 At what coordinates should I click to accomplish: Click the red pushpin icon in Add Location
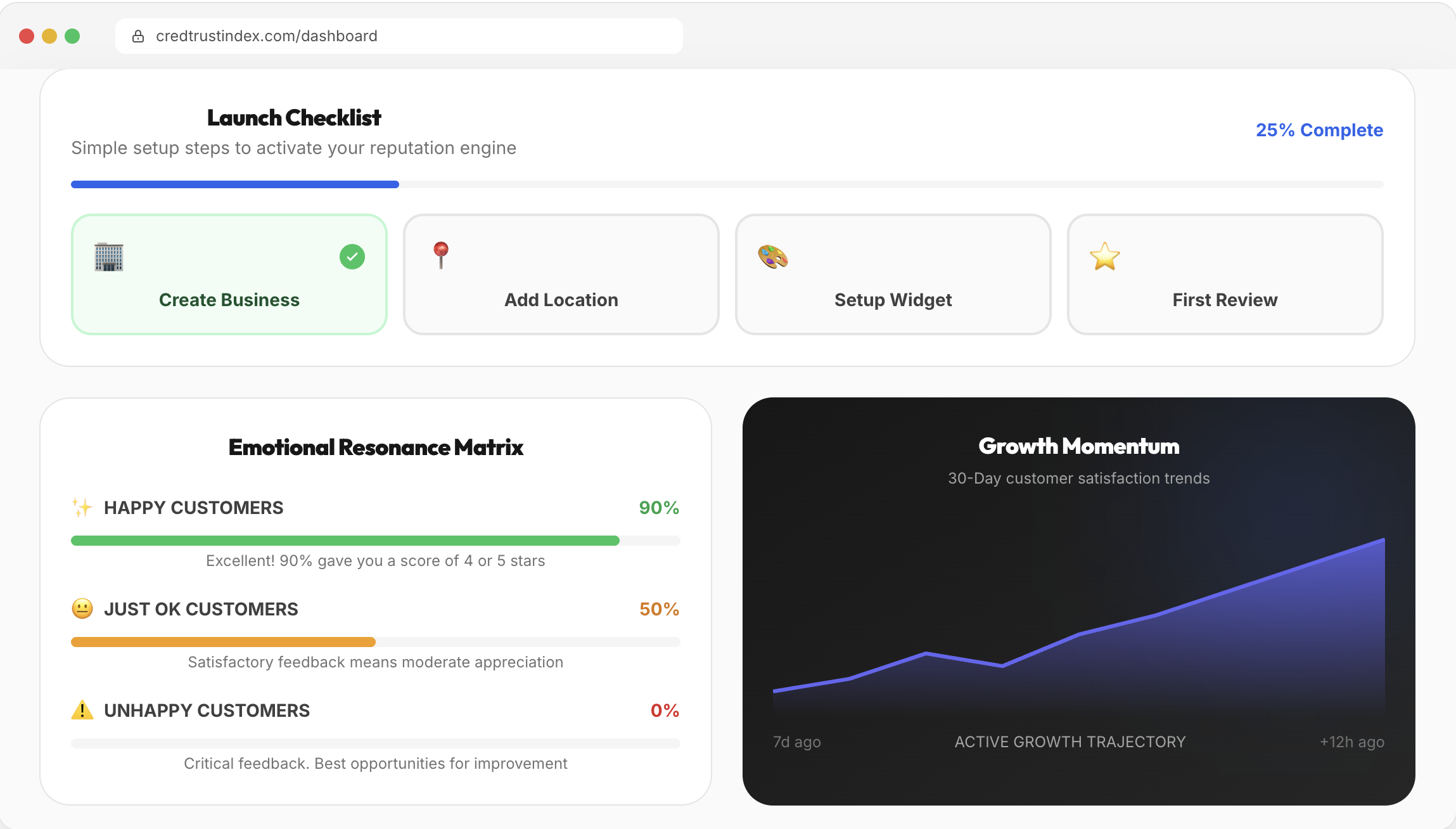pos(441,255)
